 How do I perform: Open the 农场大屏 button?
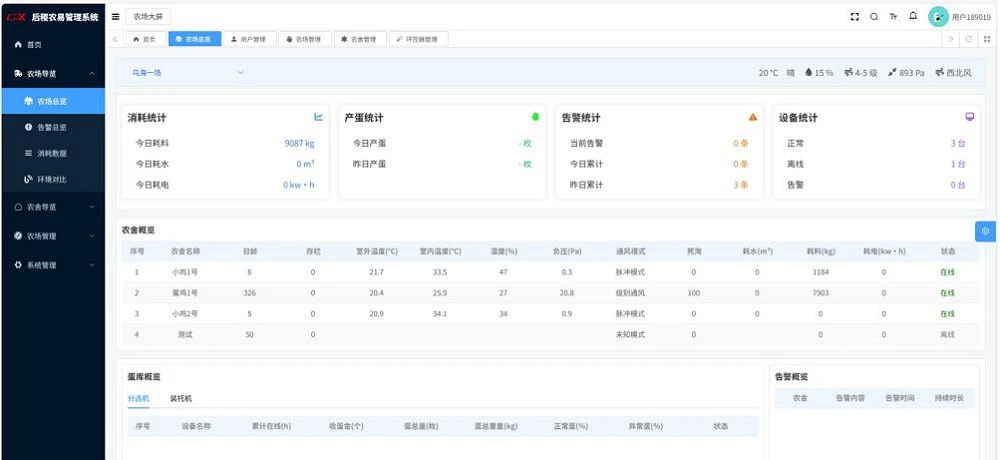click(x=148, y=17)
